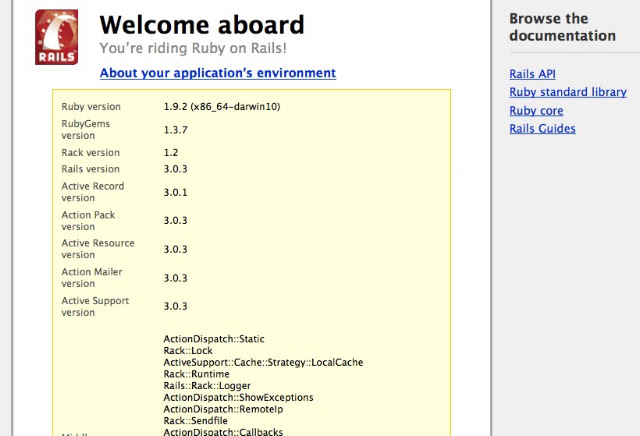Select the Action Pack version label
Screen dimensions: 640x436
[x=88, y=220]
